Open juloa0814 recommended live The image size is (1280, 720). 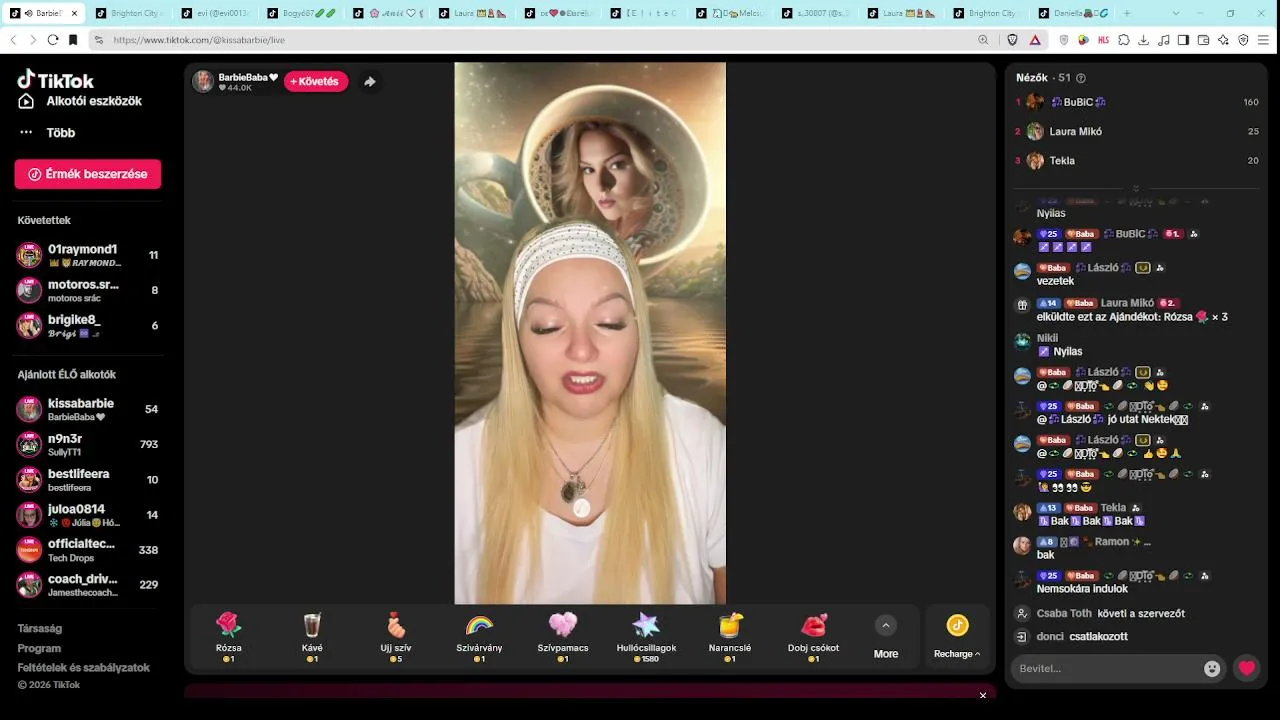pyautogui.click(x=88, y=515)
